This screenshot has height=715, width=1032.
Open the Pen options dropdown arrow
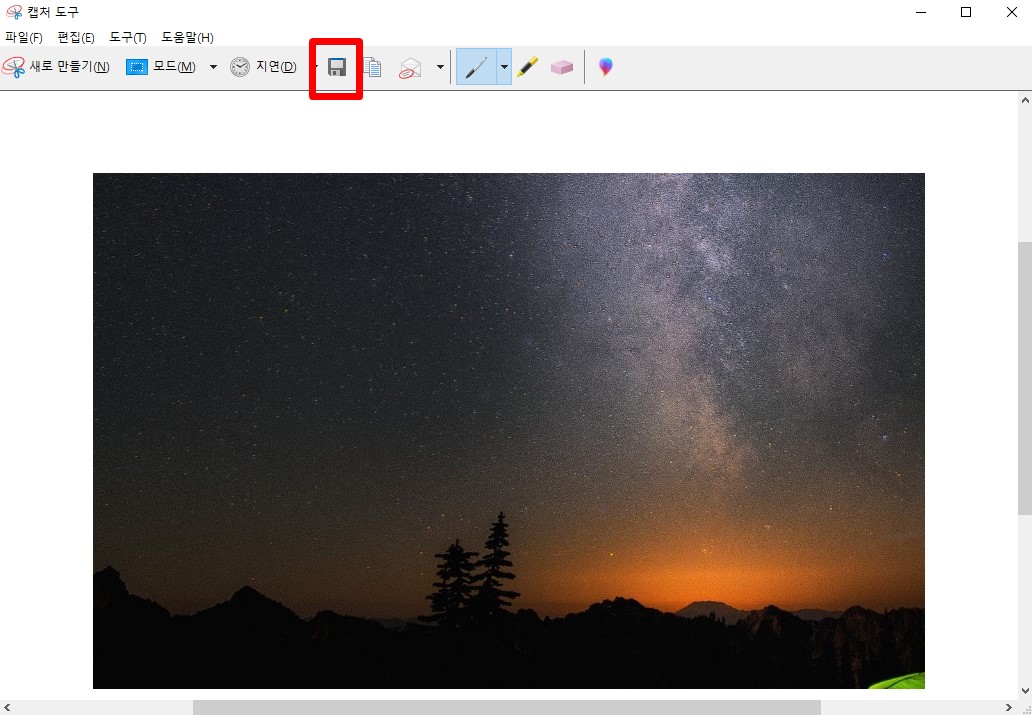click(504, 66)
